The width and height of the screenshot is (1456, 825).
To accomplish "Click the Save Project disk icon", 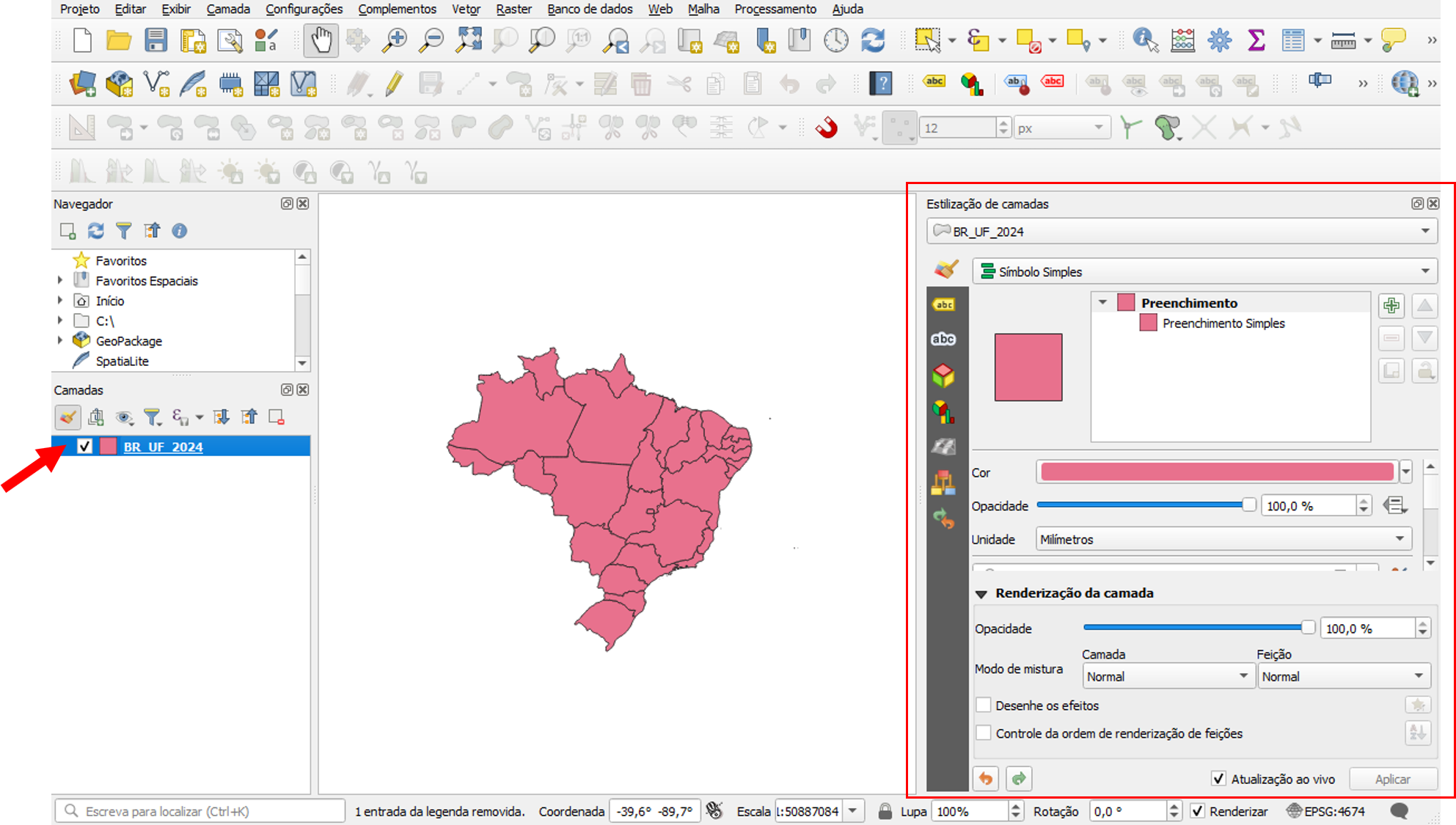I will click(x=156, y=40).
